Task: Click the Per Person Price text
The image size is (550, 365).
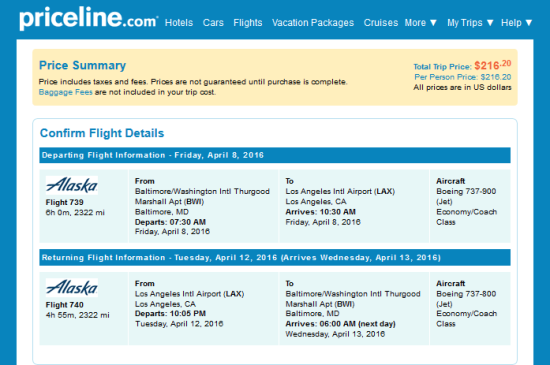Action: click(463, 77)
